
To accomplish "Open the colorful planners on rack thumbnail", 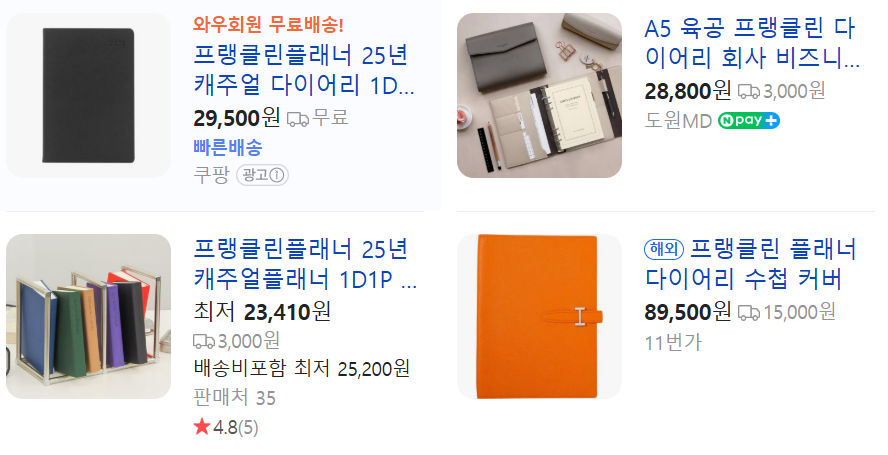I will 88,316.
